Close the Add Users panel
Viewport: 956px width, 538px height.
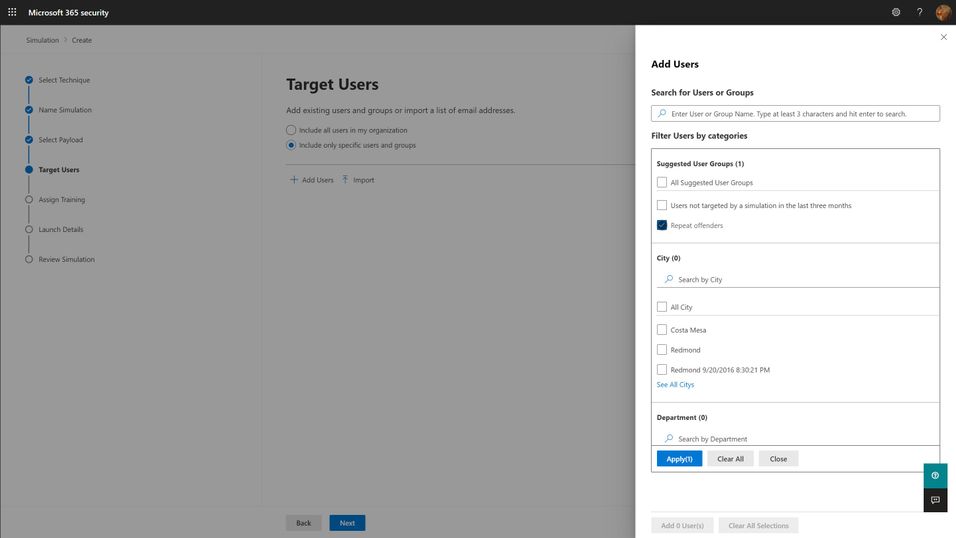(944, 37)
